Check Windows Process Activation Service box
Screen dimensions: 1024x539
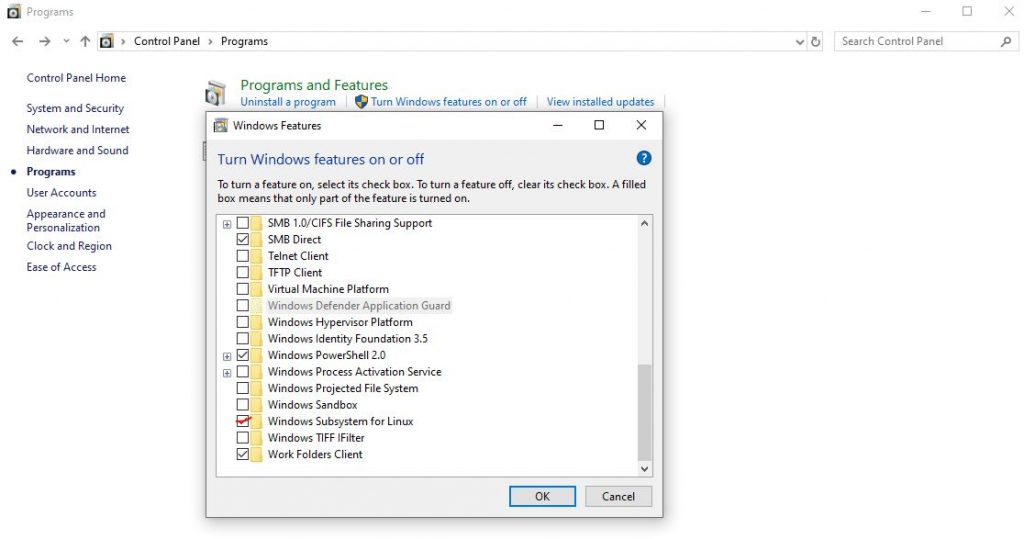(x=242, y=372)
